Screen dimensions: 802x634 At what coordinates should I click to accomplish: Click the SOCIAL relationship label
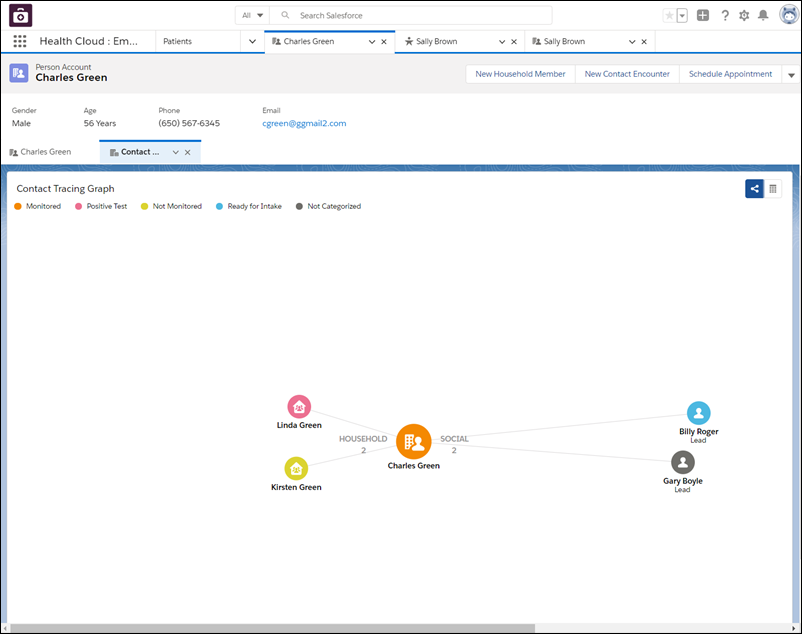click(454, 439)
